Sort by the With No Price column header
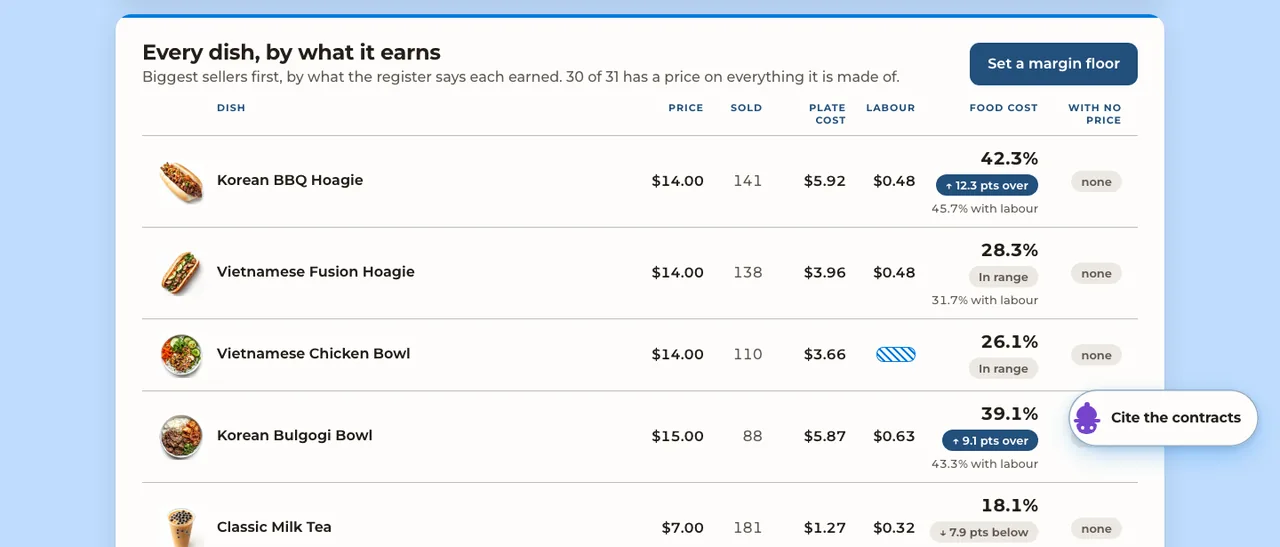Screen dimensions: 1280x547 (1094, 114)
